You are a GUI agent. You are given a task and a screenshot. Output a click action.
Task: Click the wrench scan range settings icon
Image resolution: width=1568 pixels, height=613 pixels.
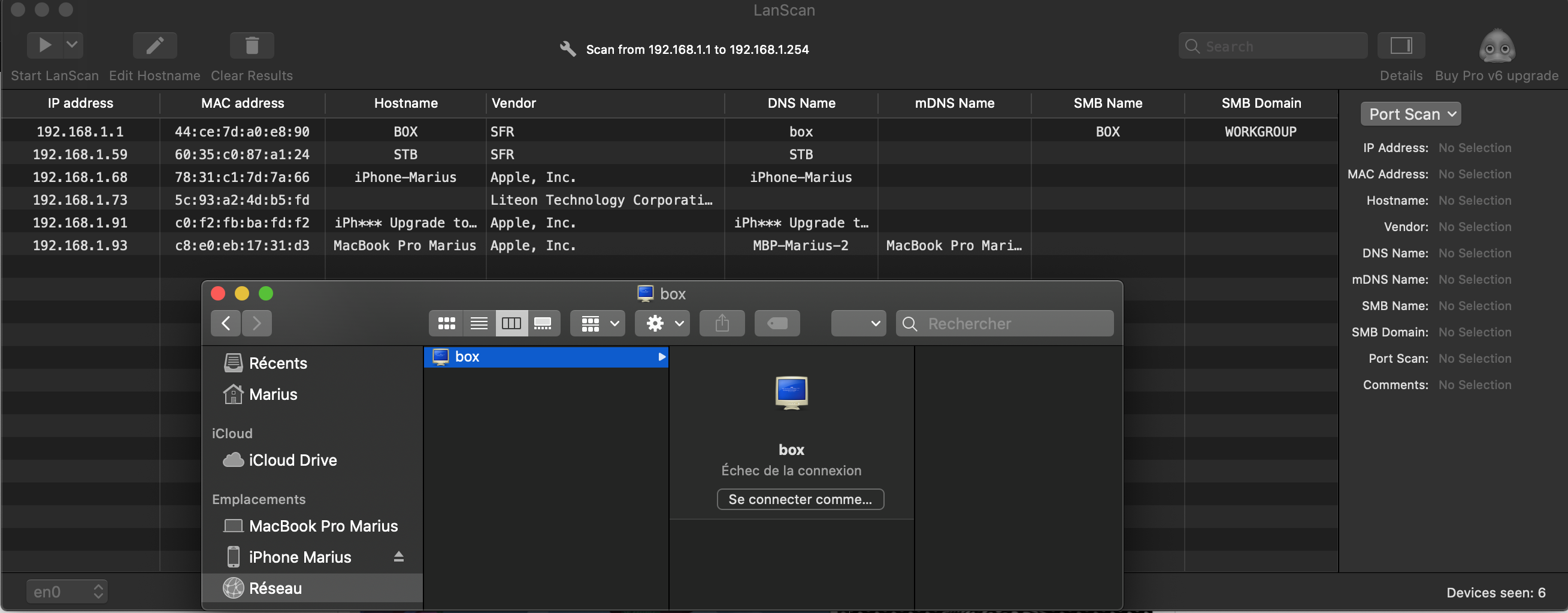click(567, 49)
